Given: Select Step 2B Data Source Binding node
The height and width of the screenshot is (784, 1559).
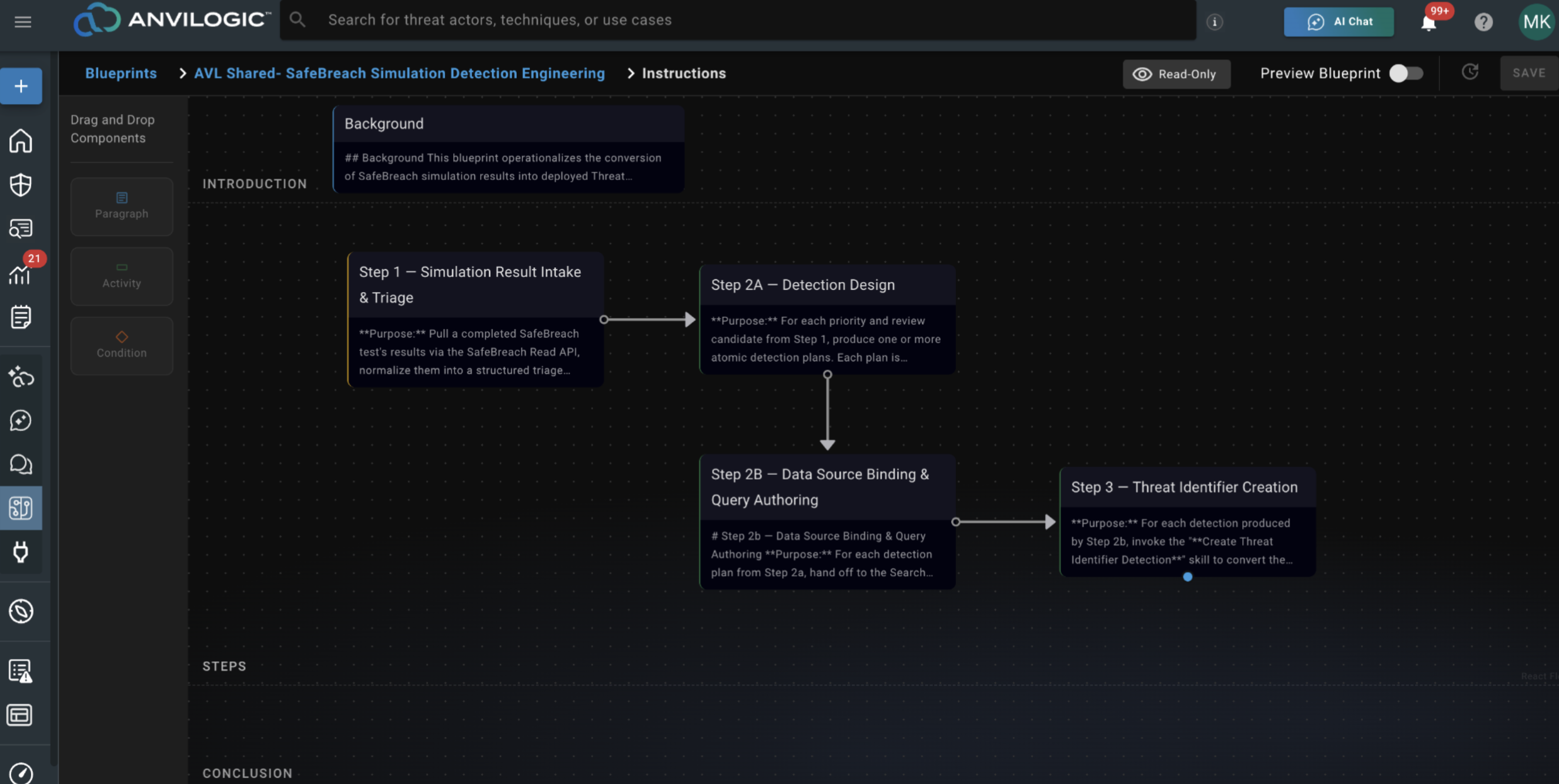Looking at the screenshot, I should tap(827, 521).
